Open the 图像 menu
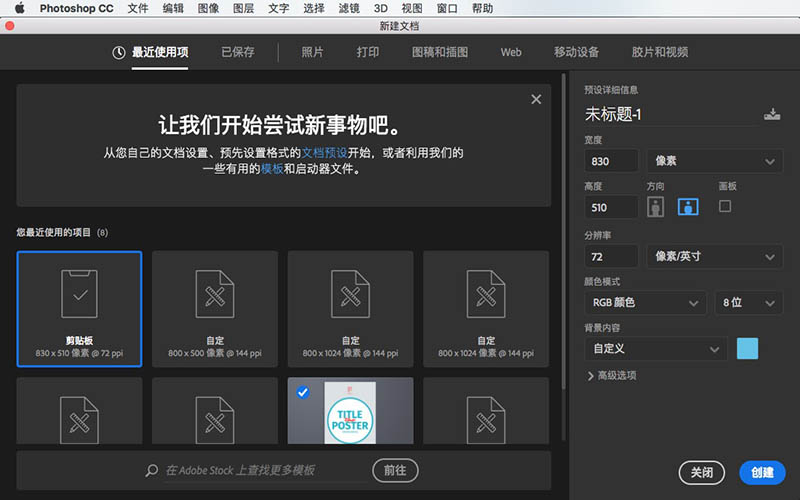 [208, 8]
